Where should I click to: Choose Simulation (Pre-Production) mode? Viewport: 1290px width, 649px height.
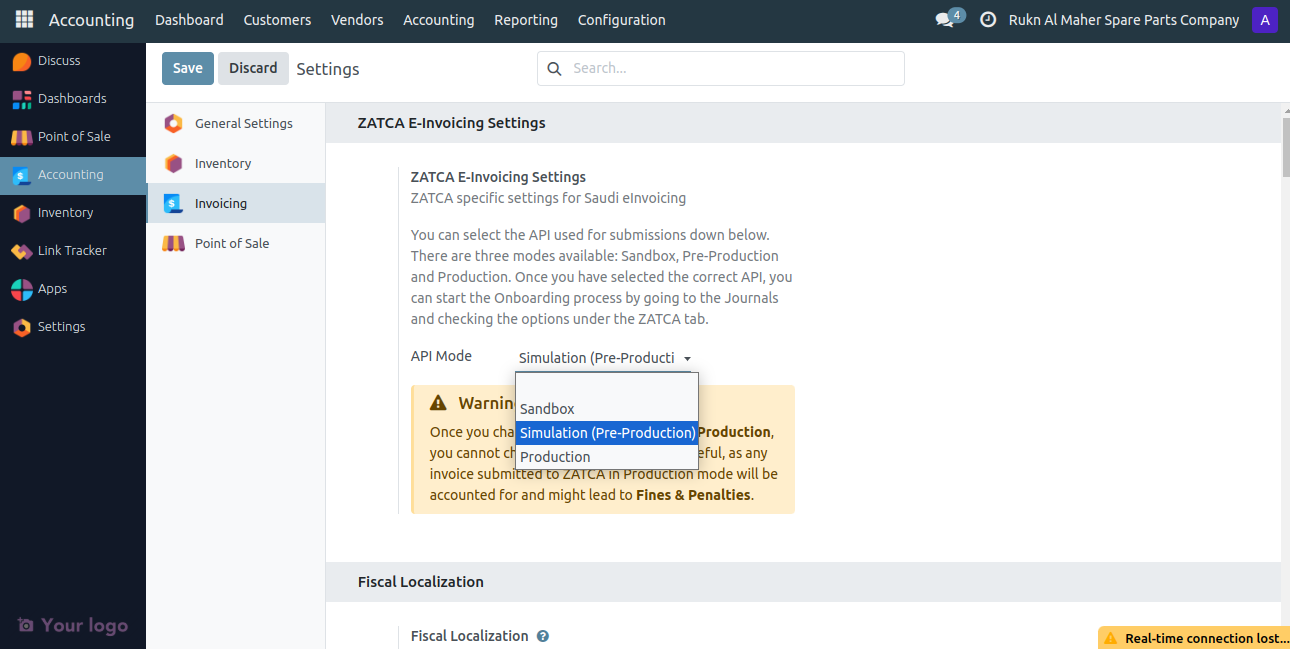606,432
